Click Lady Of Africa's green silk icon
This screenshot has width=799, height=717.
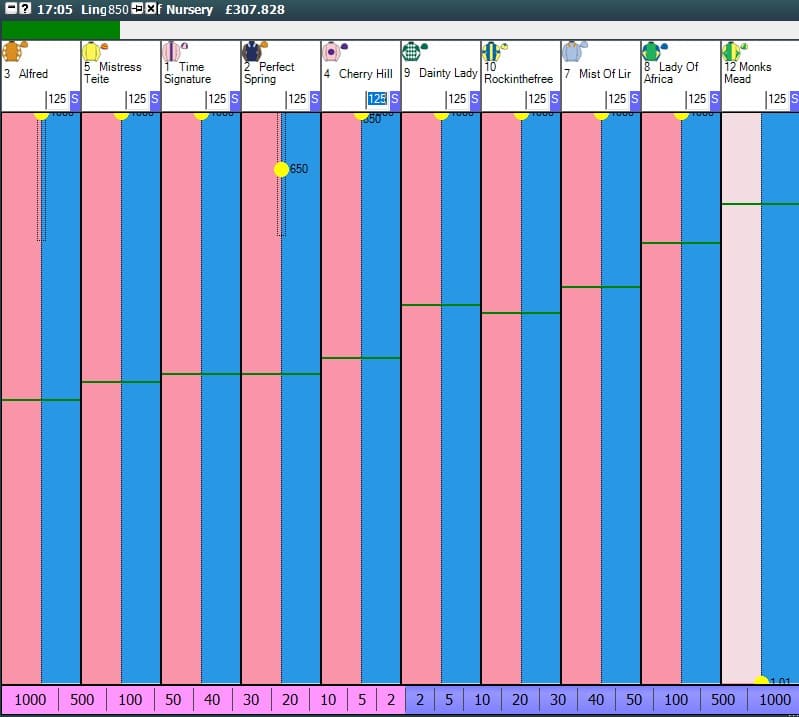click(x=654, y=51)
